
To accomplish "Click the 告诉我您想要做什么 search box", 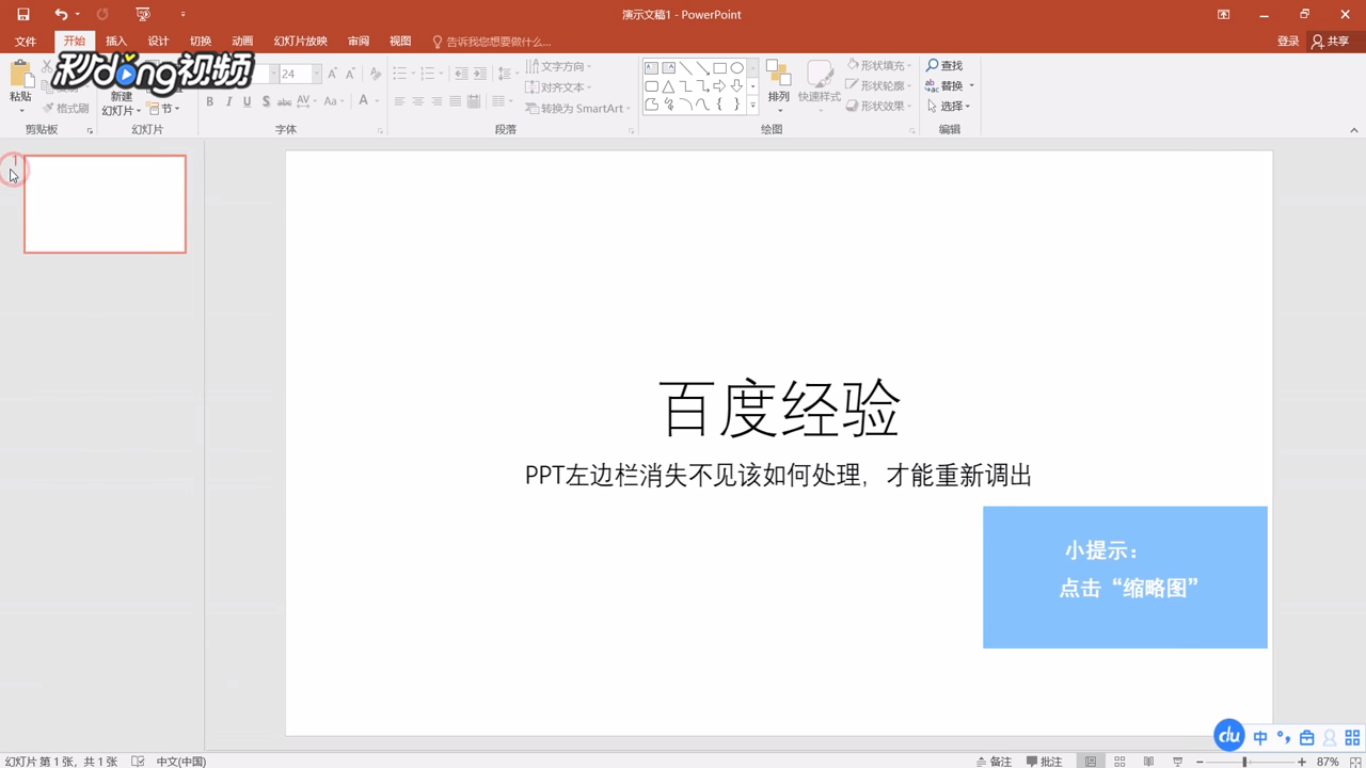I will point(492,41).
